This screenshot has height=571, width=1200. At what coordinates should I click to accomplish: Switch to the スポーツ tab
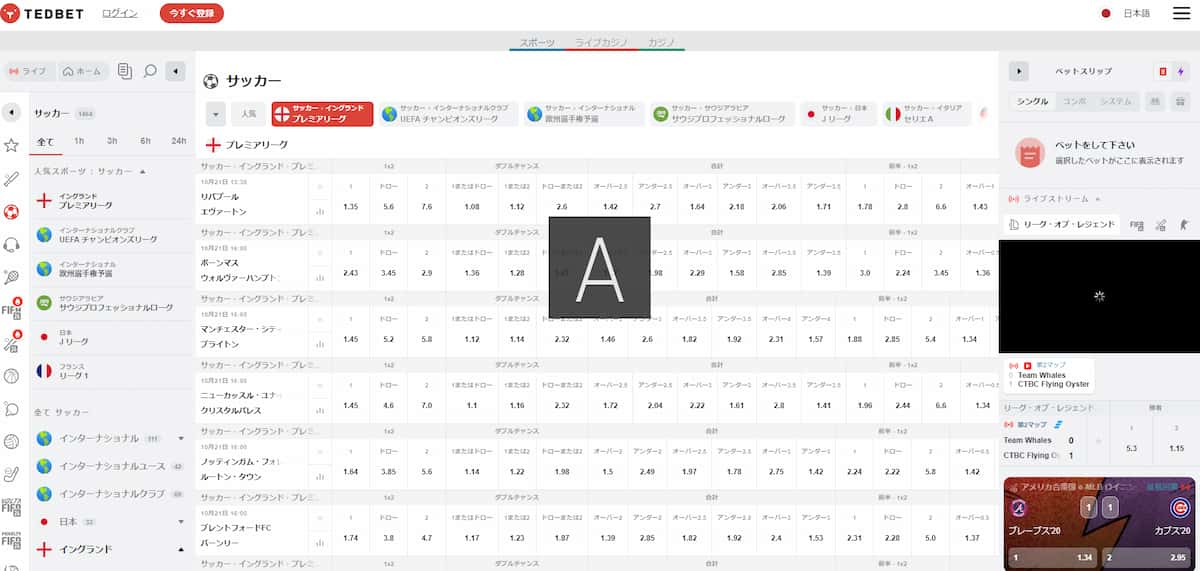538,42
